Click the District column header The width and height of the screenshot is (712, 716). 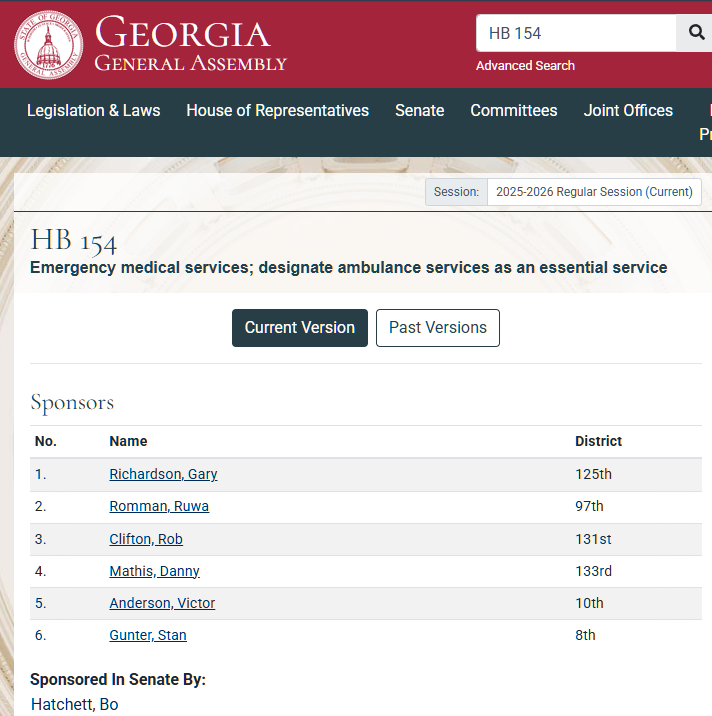[598, 441]
